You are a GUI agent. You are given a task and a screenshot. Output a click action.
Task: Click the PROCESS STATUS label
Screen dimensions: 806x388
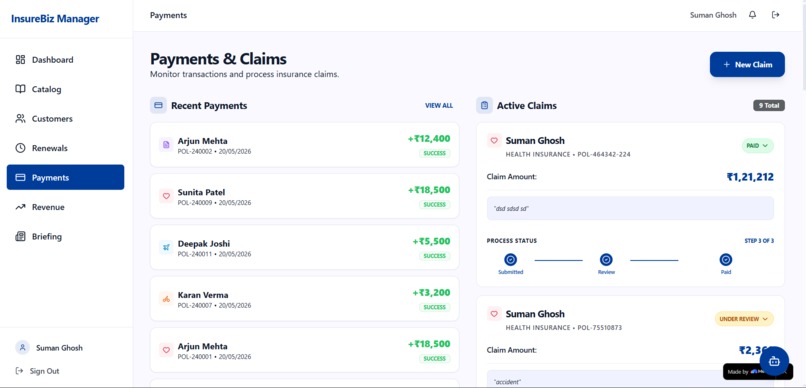point(511,241)
